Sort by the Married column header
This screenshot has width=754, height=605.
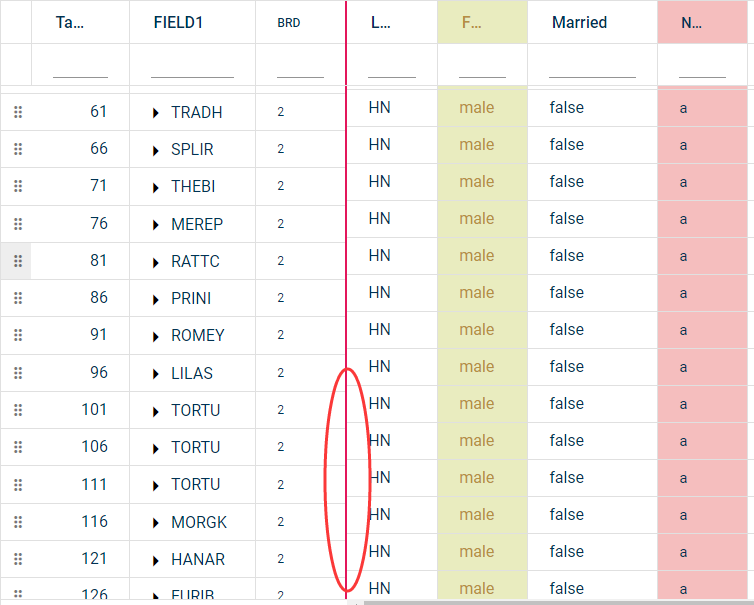[579, 22]
